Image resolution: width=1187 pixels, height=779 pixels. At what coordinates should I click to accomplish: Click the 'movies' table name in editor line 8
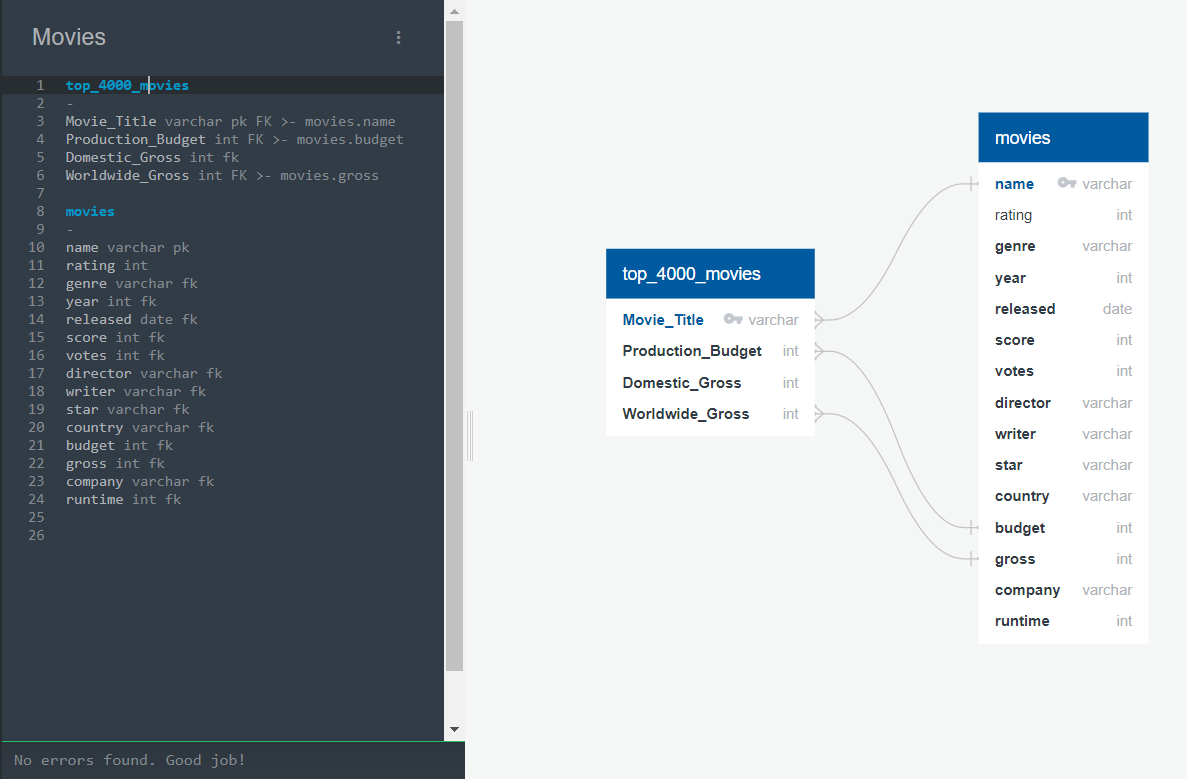coord(90,211)
